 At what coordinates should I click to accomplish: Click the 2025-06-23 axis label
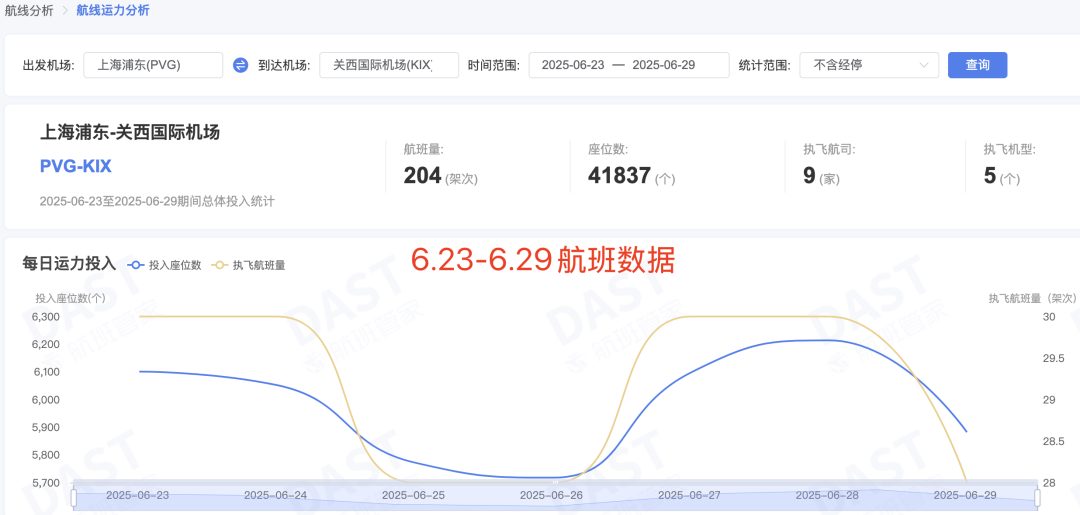click(x=138, y=495)
